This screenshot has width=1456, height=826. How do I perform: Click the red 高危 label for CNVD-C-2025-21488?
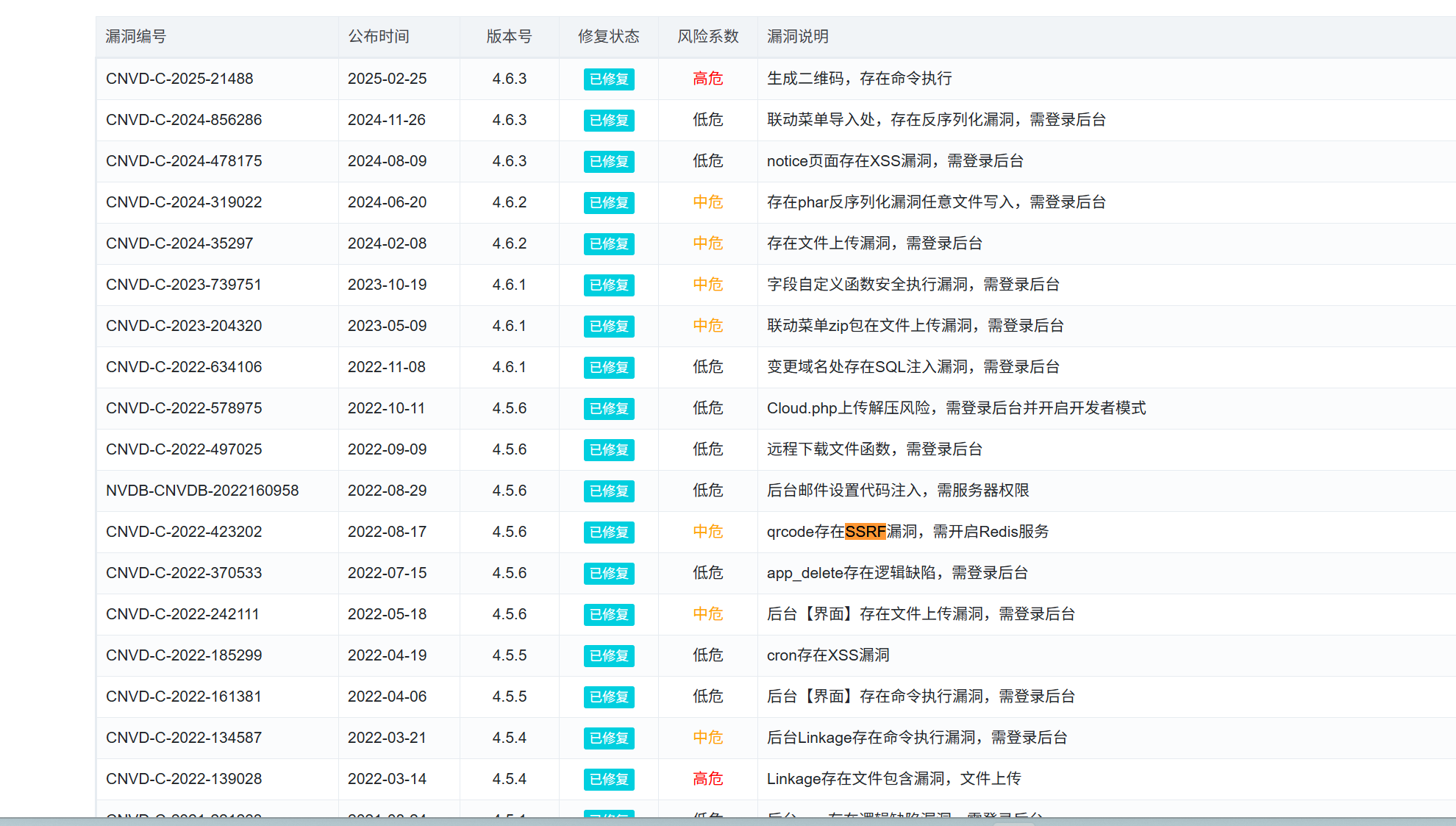(x=707, y=79)
